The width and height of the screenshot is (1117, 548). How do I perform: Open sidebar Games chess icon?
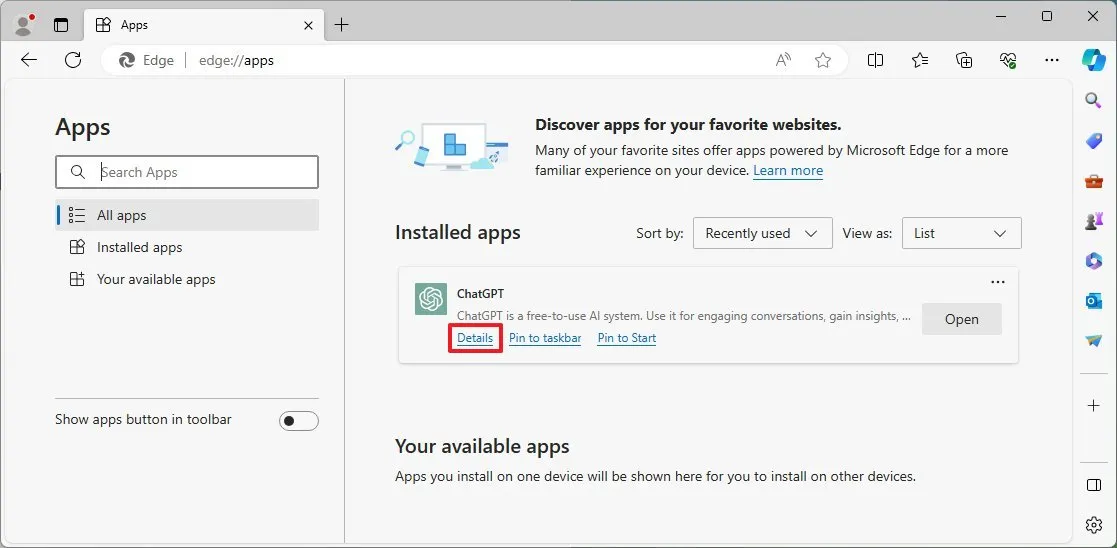(x=1093, y=221)
